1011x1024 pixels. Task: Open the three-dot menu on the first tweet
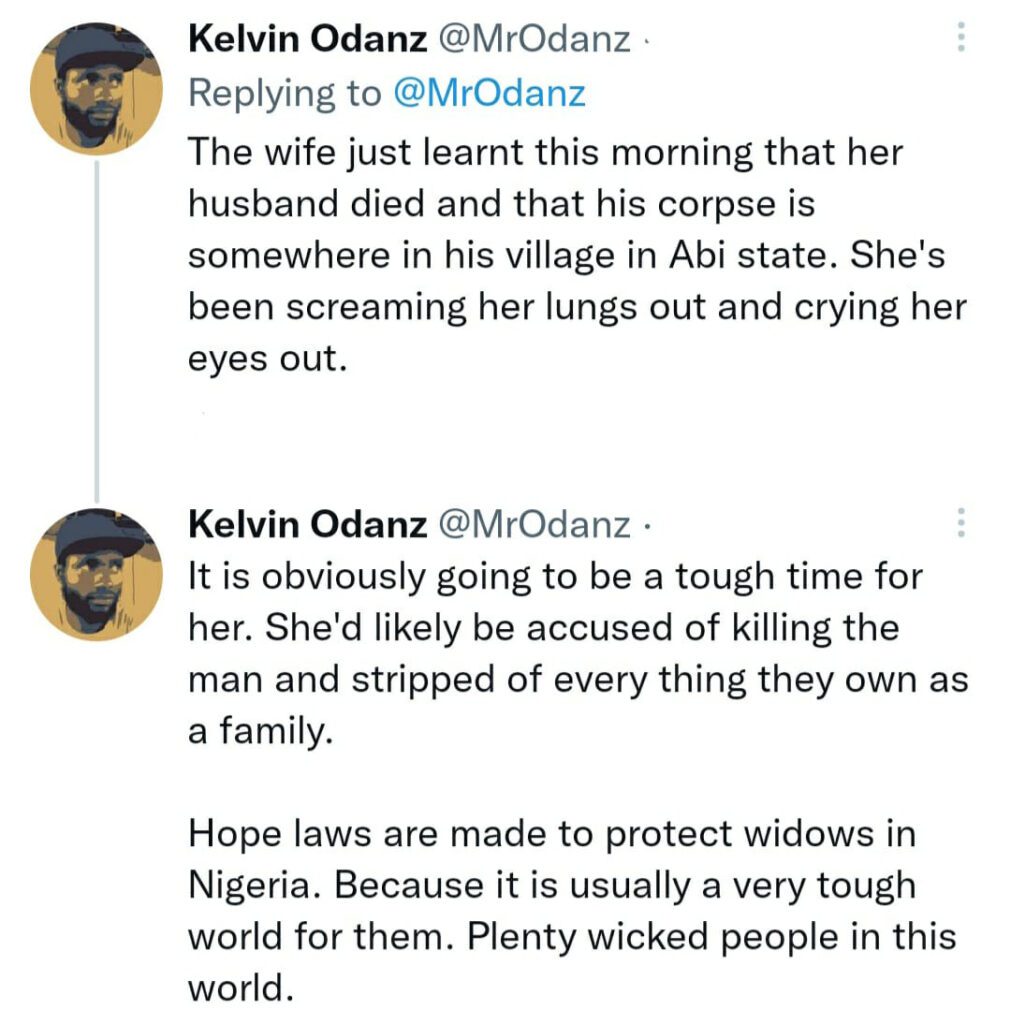pyautogui.click(x=961, y=38)
